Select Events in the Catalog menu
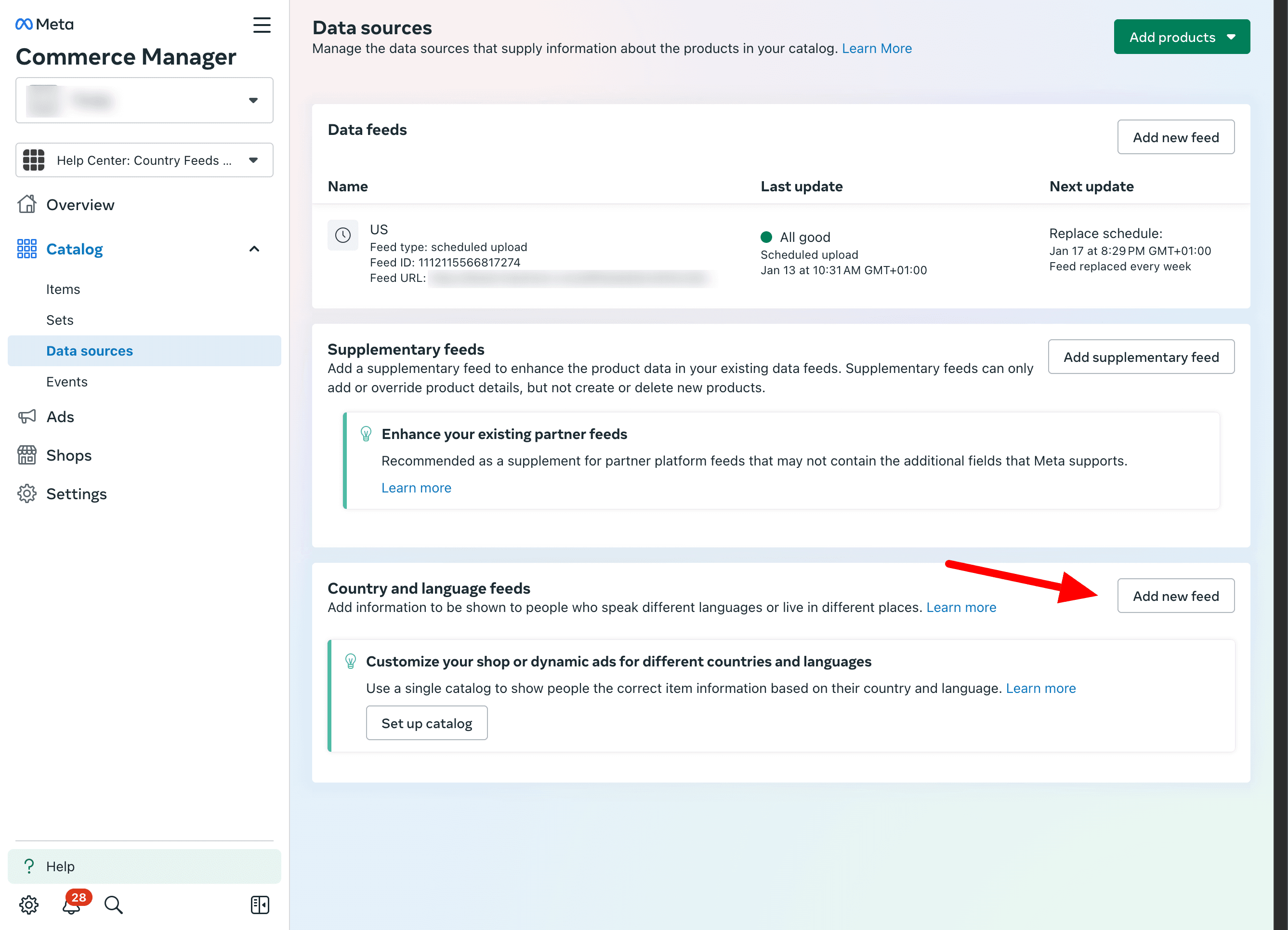The width and height of the screenshot is (1288, 930). 67,382
